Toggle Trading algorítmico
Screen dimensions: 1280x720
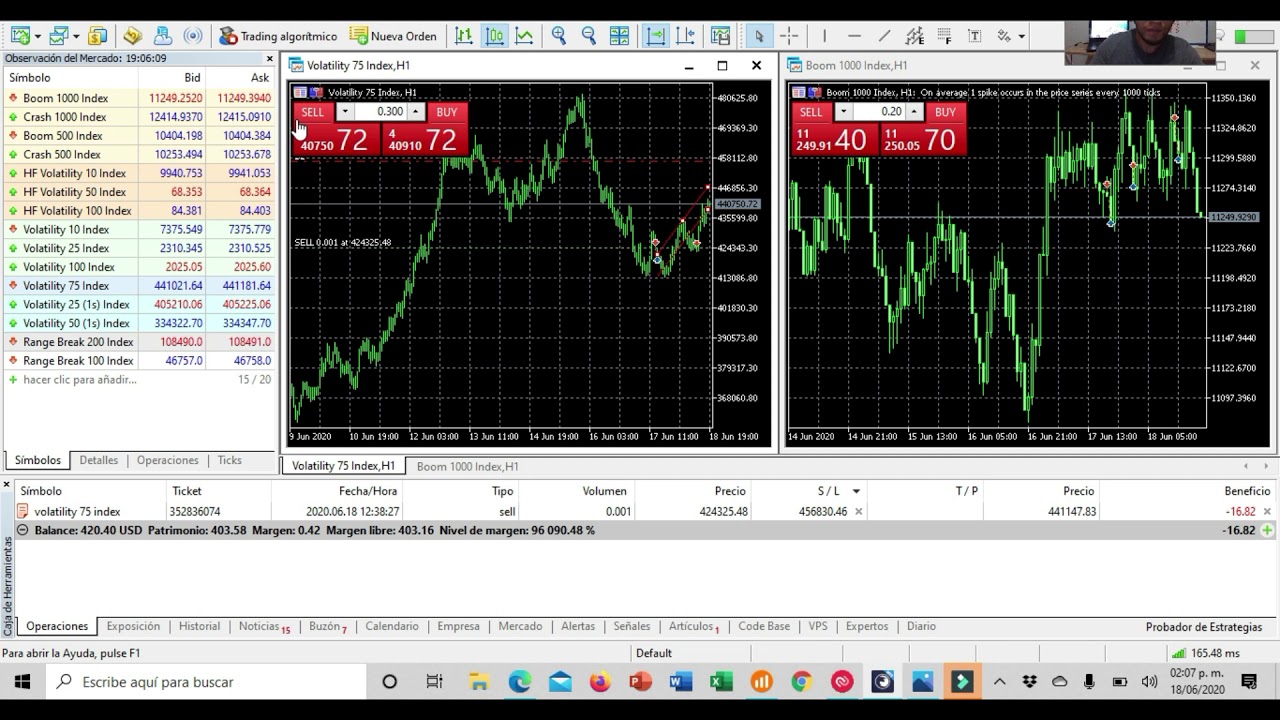tap(278, 36)
